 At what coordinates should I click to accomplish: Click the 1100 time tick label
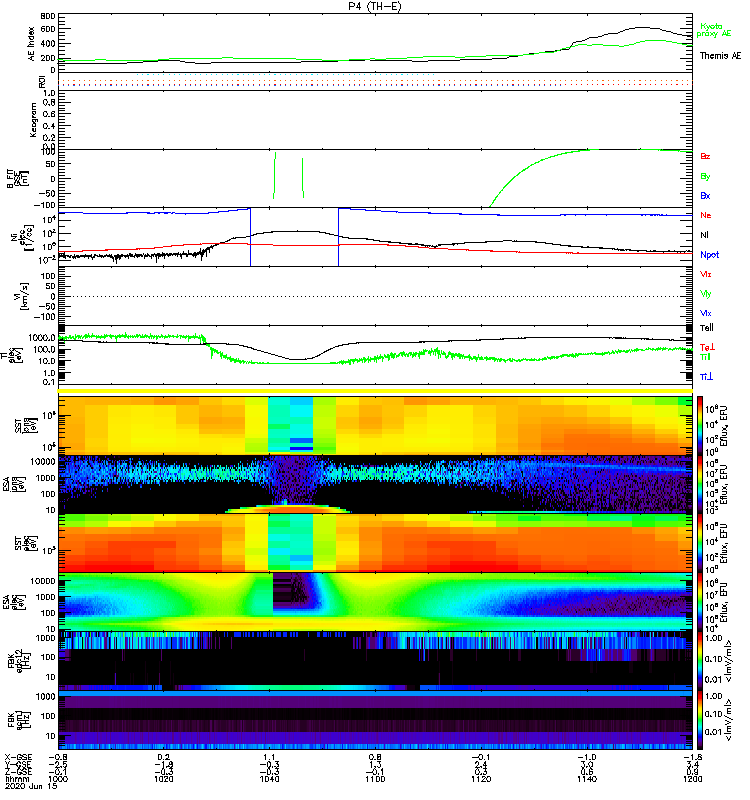click(x=375, y=779)
